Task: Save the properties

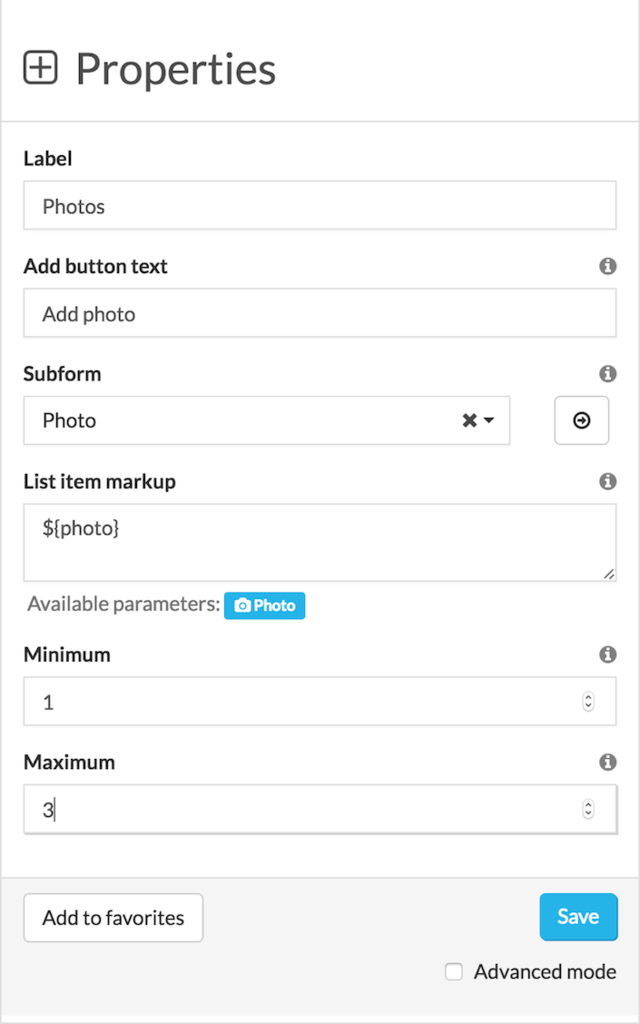Action: point(578,917)
